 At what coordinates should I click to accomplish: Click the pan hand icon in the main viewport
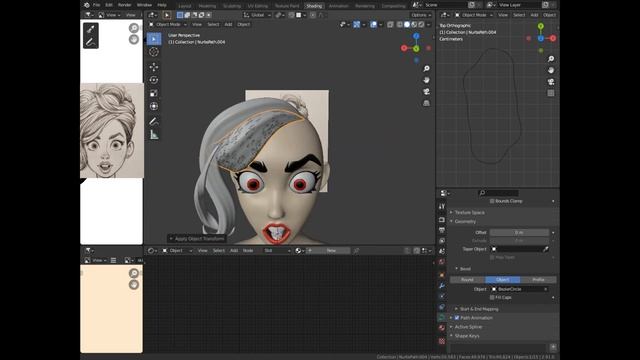[x=427, y=80]
